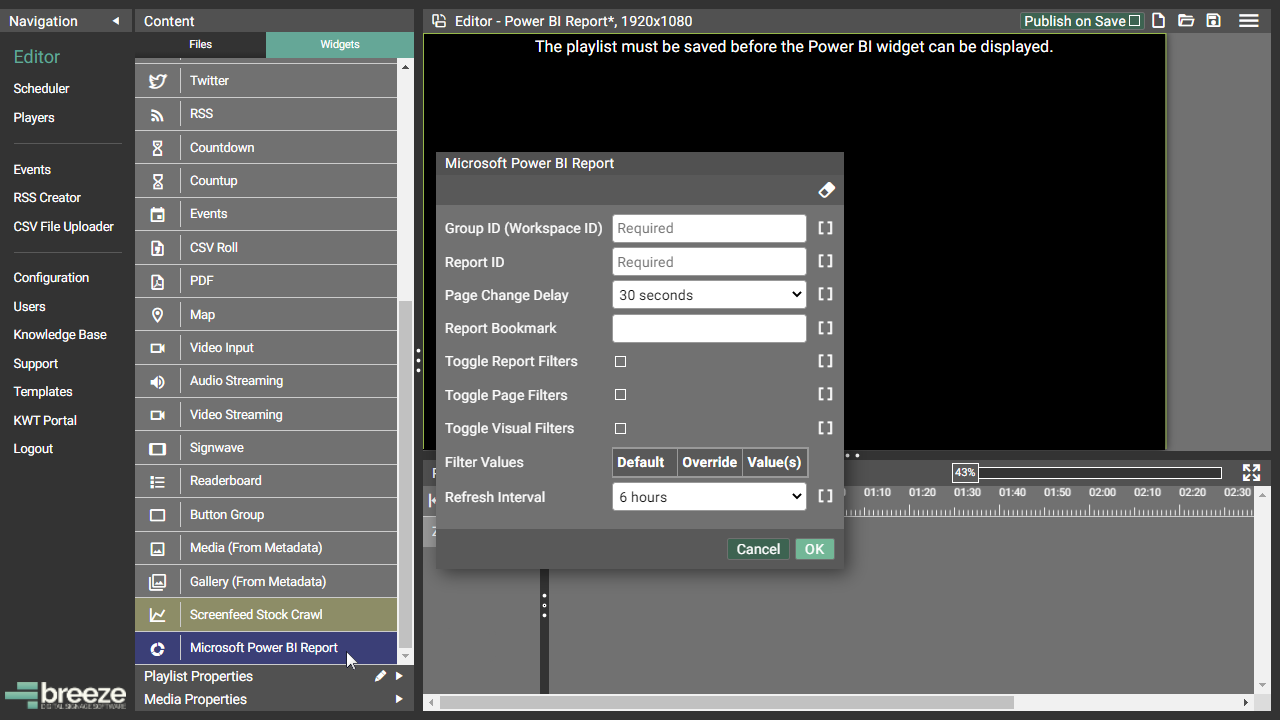The height and width of the screenshot is (720, 1280).
Task: Enable Toggle Visual Filters checkbox
Action: [x=620, y=428]
